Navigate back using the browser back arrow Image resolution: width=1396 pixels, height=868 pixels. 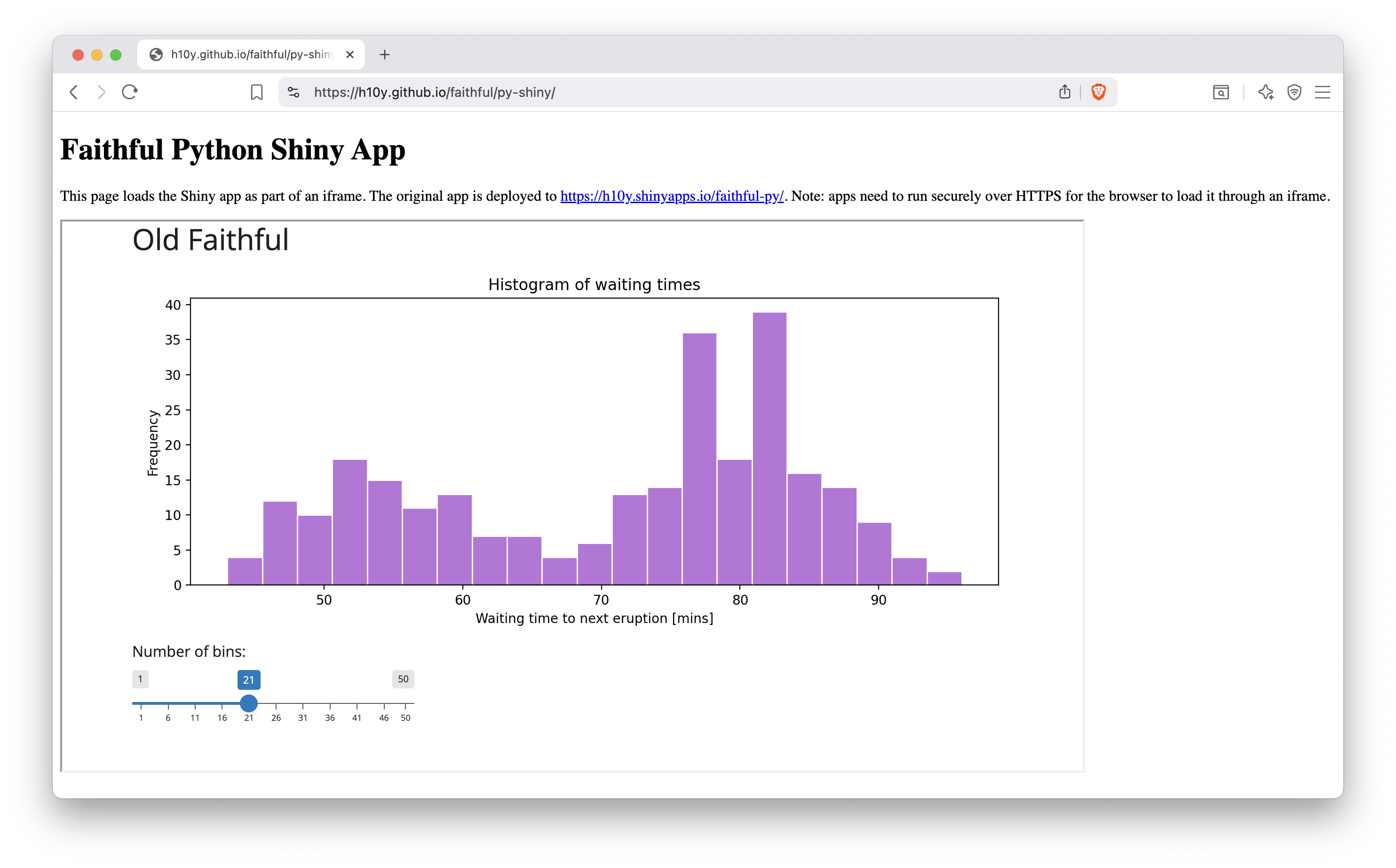coord(73,92)
